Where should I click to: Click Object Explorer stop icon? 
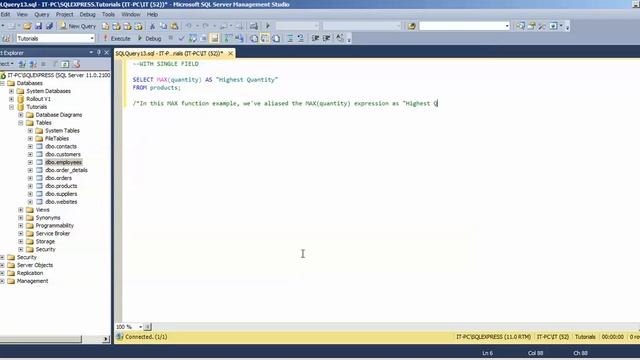pos(44,64)
